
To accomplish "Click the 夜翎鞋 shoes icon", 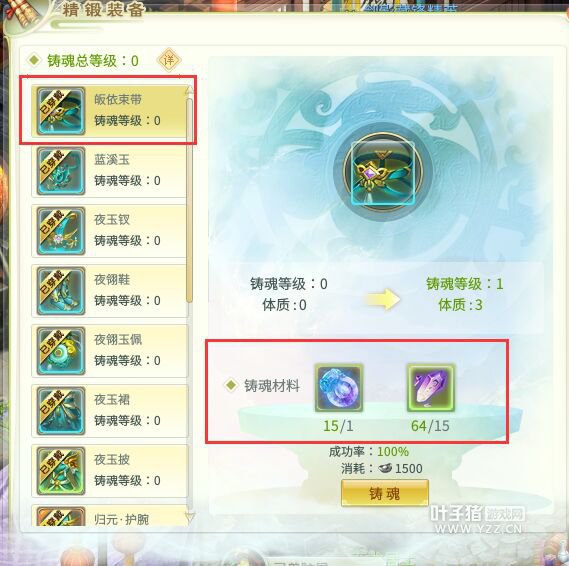I will click(x=61, y=291).
